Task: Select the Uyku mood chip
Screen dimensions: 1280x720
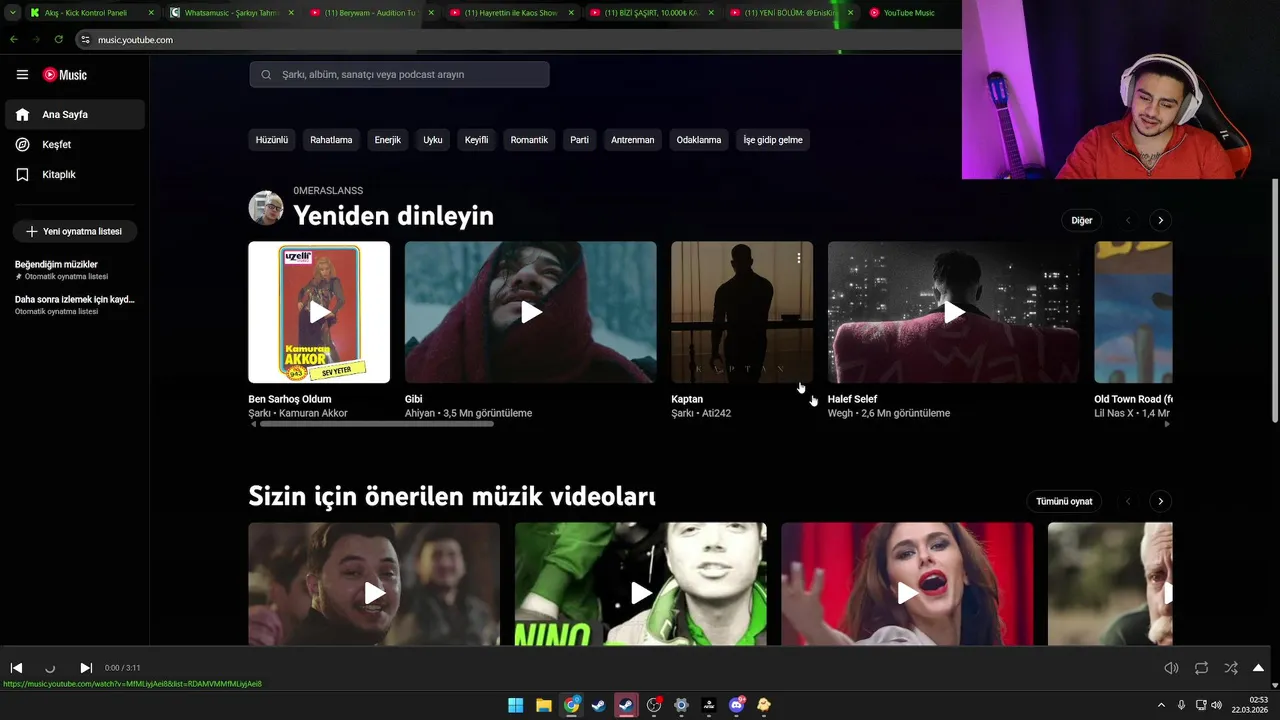Action: click(x=432, y=140)
